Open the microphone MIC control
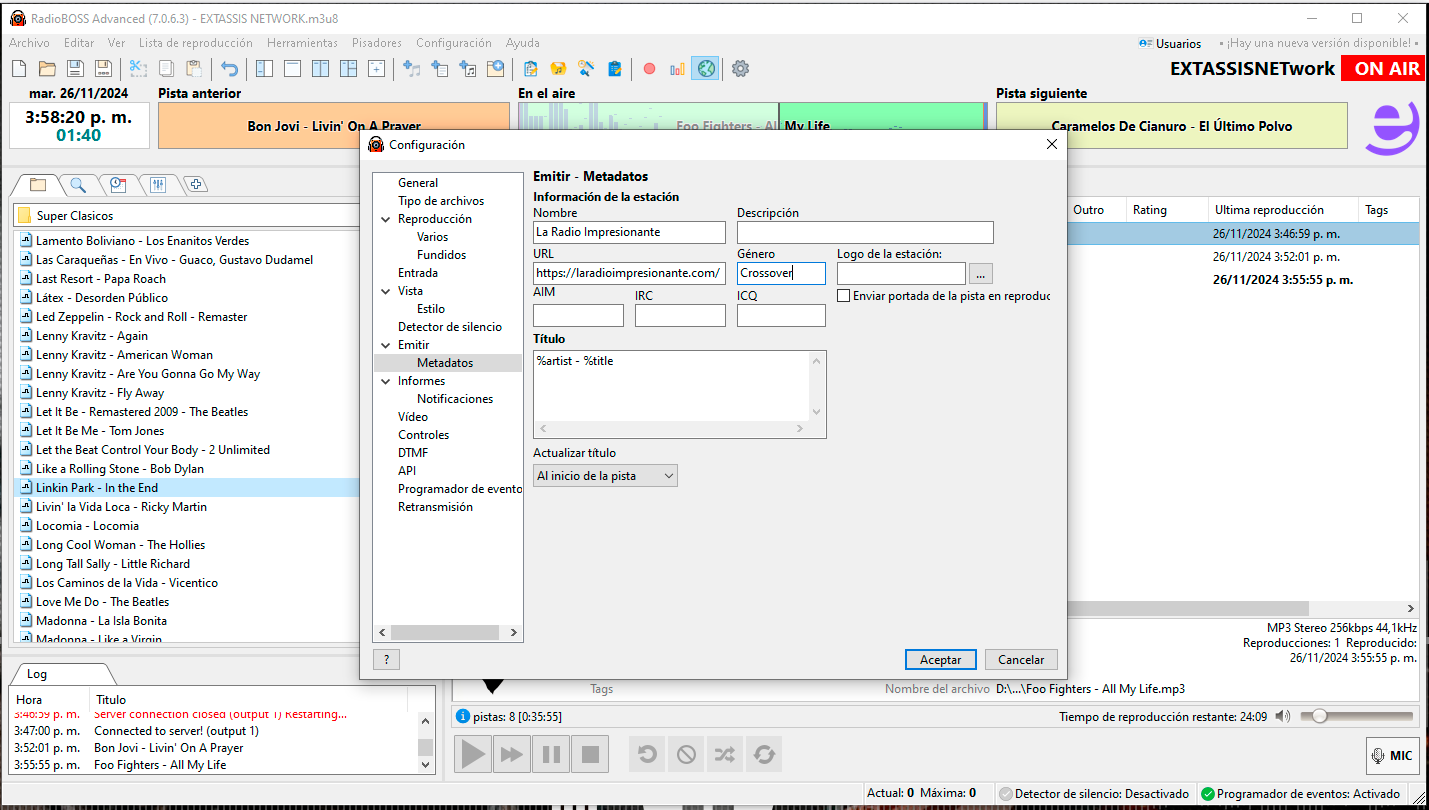This screenshot has height=810, width=1429. [1392, 755]
